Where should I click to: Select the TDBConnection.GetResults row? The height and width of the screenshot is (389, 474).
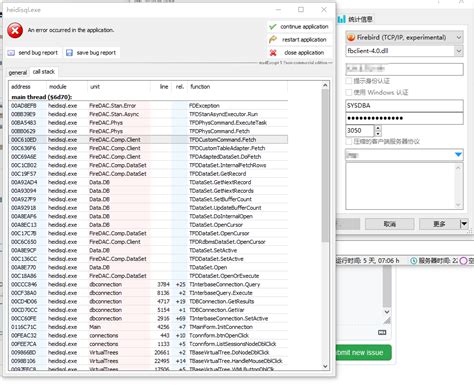(149, 301)
